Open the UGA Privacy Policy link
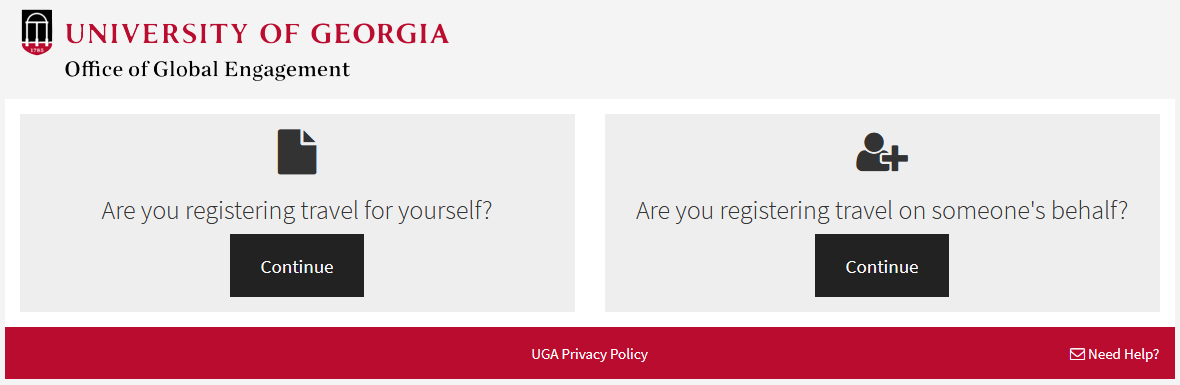The height and width of the screenshot is (385, 1180). (x=589, y=354)
